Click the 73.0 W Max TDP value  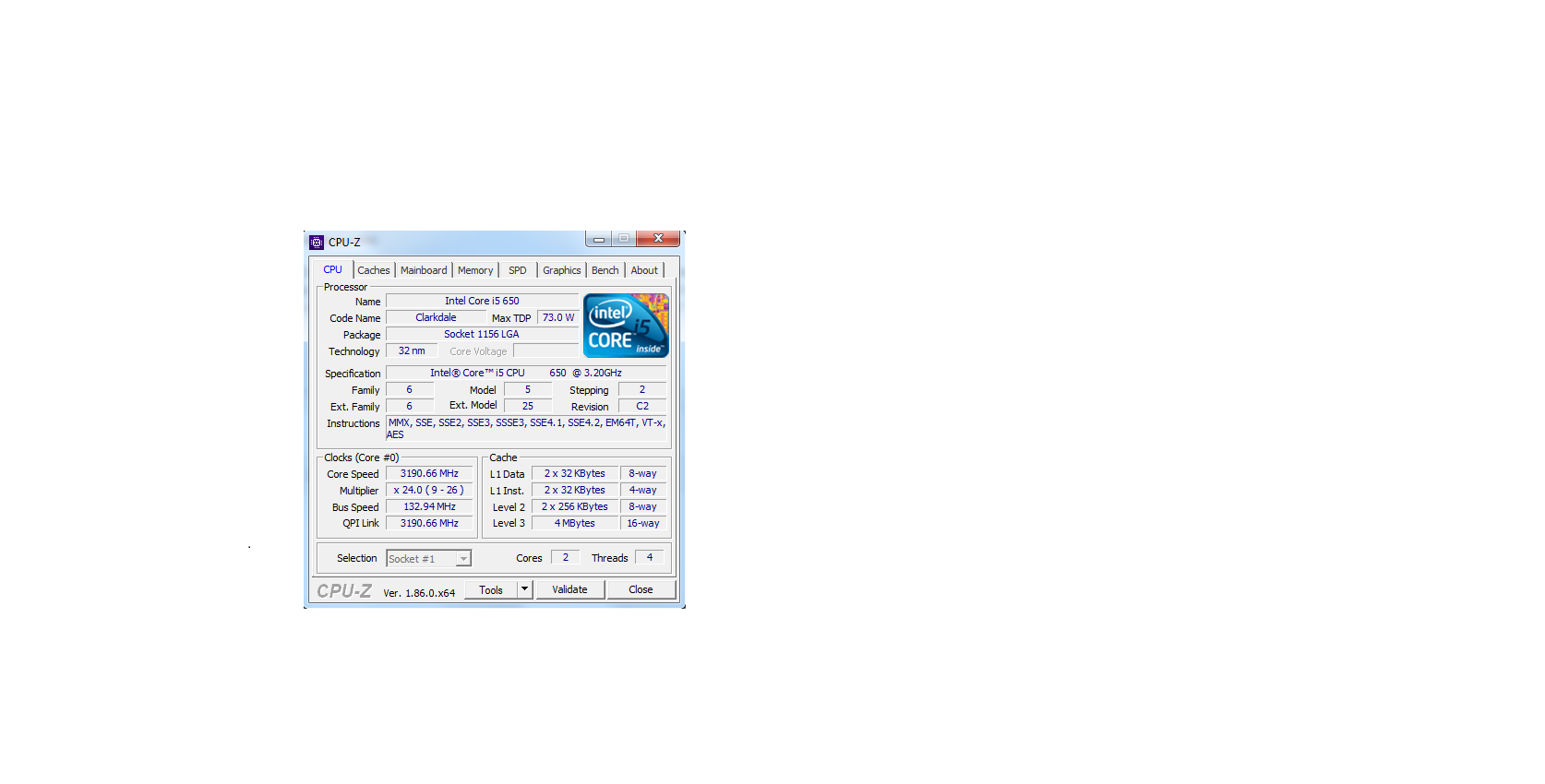557,317
